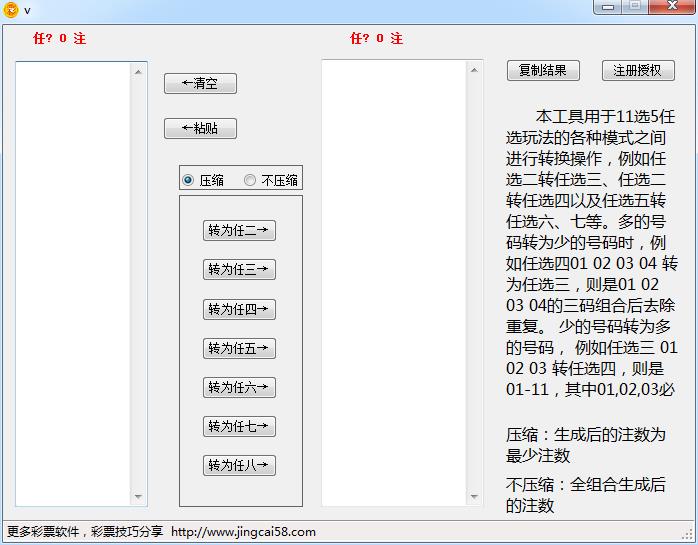Convert to 任四 with the 转为任四 button

click(x=239, y=309)
